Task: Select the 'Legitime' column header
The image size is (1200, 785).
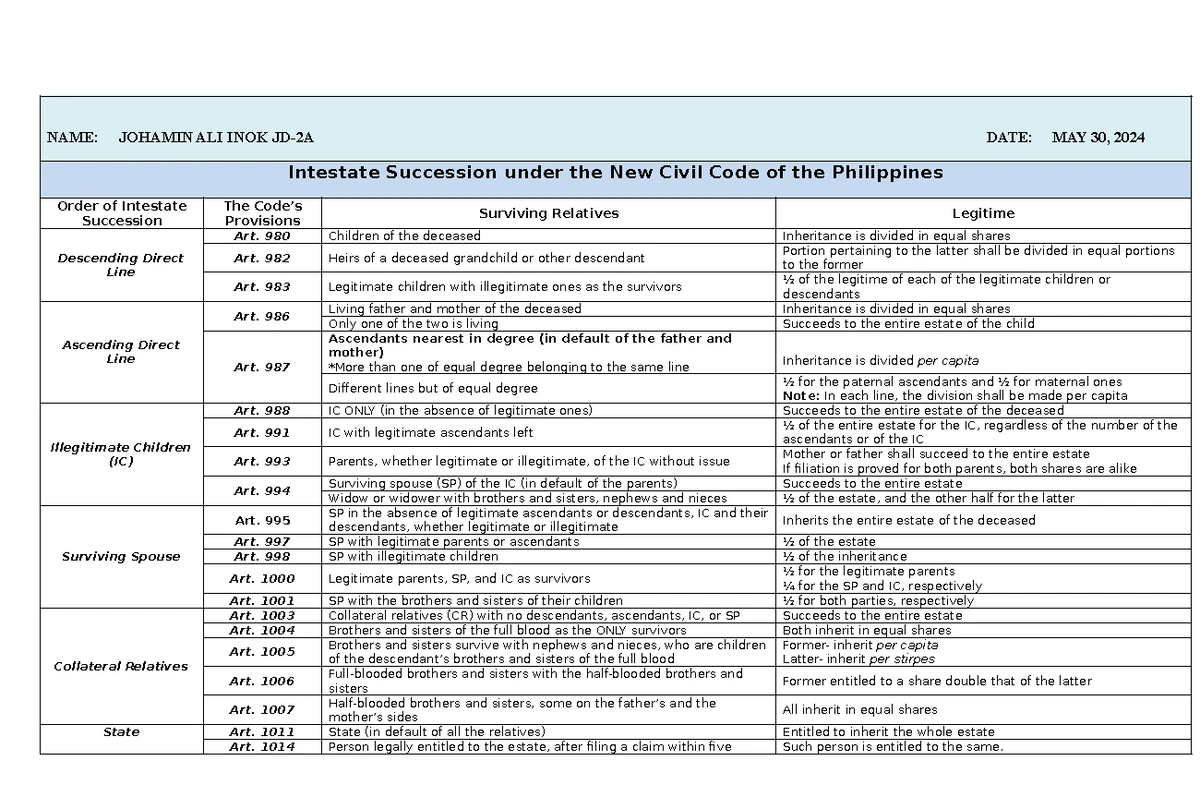Action: (983, 213)
